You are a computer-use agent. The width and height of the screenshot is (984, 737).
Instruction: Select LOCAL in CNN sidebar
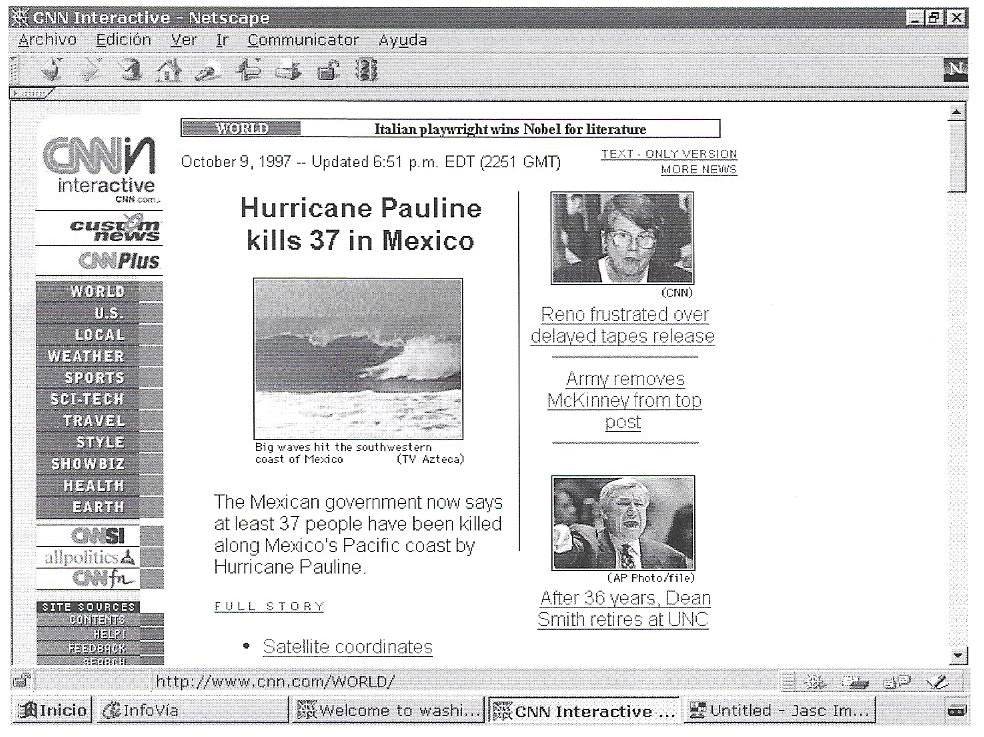(99, 335)
